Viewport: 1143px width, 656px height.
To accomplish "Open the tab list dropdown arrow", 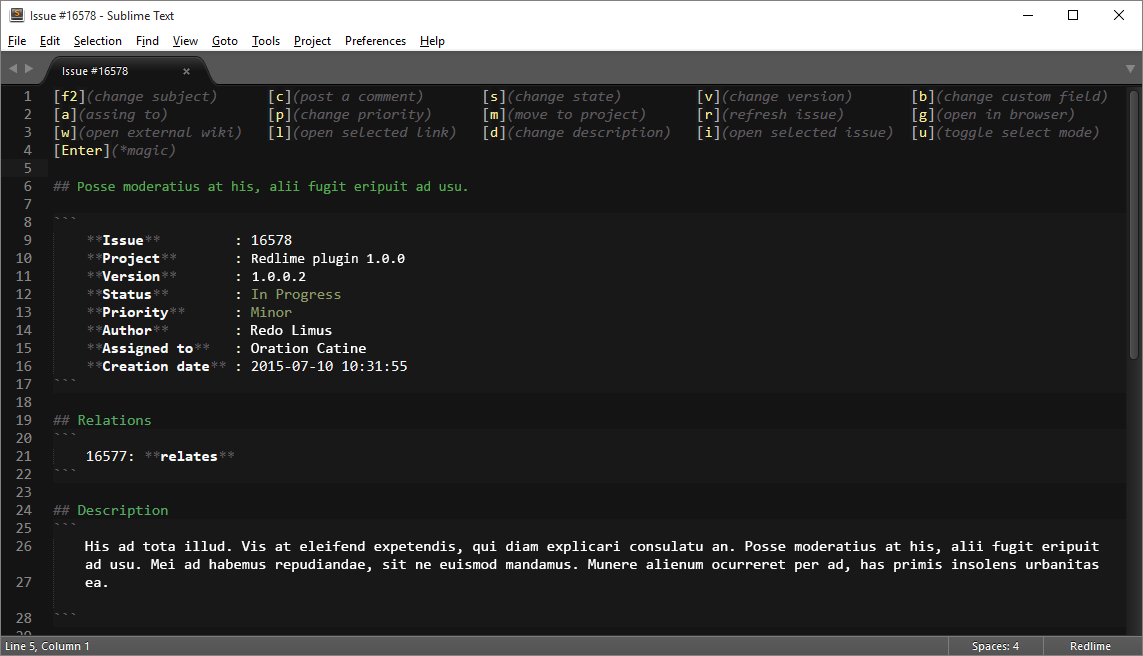I will click(x=1130, y=69).
